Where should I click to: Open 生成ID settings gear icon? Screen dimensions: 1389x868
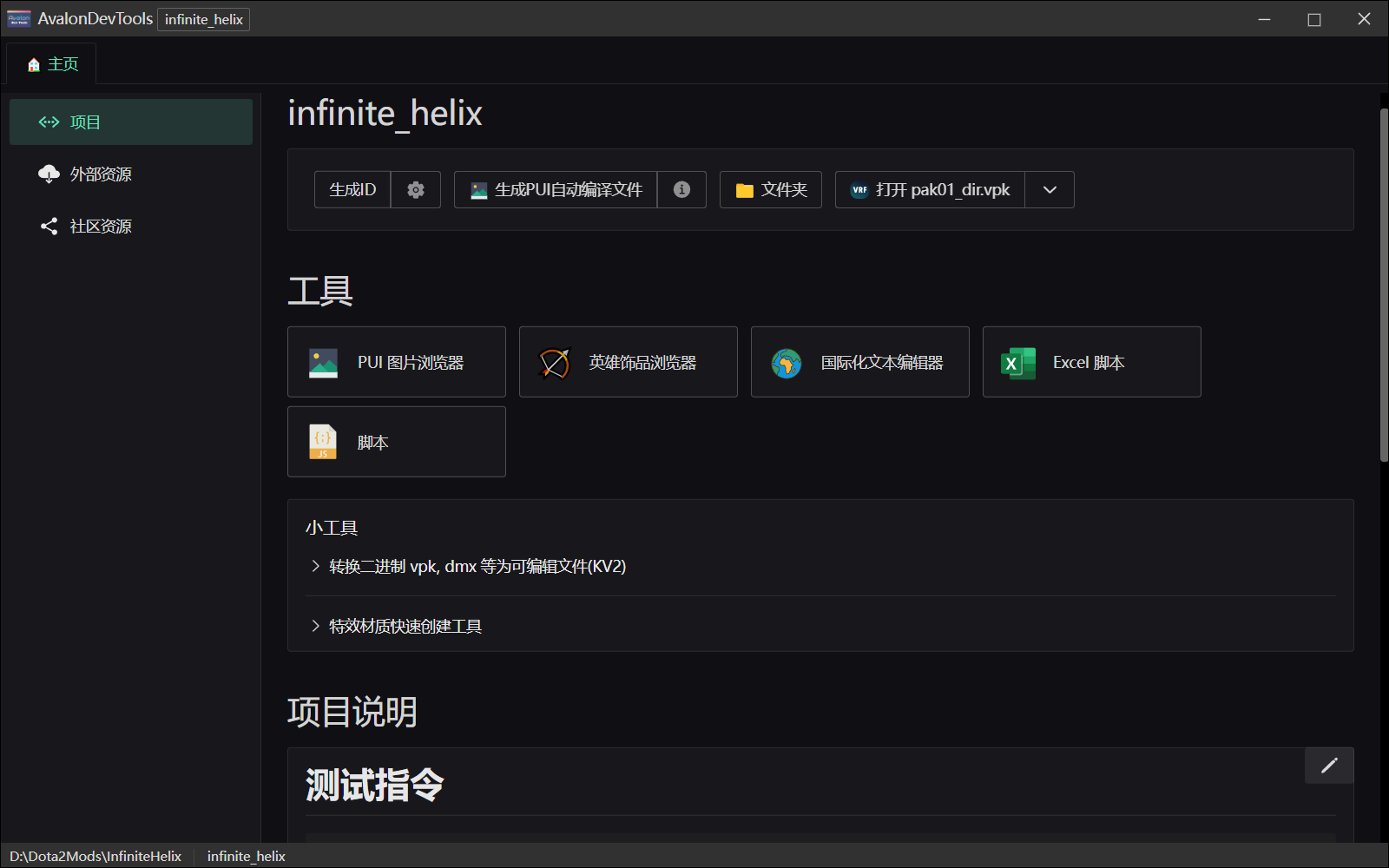pos(416,189)
